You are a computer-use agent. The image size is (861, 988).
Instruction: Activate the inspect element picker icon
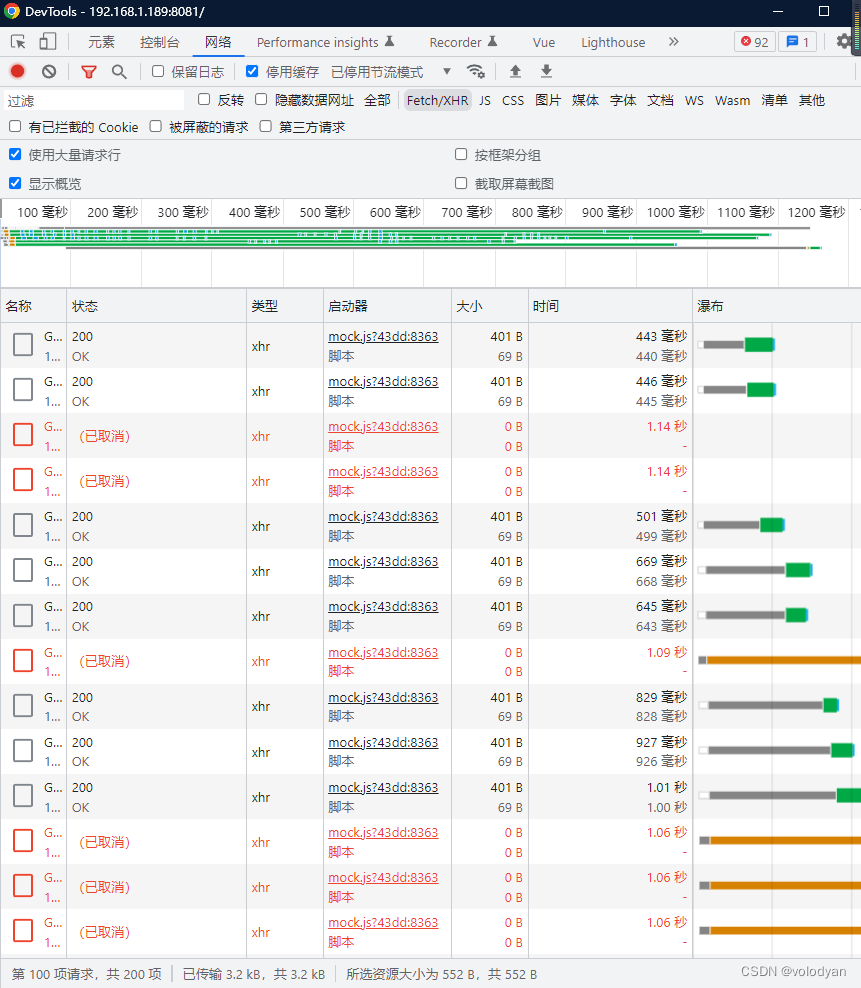point(18,42)
